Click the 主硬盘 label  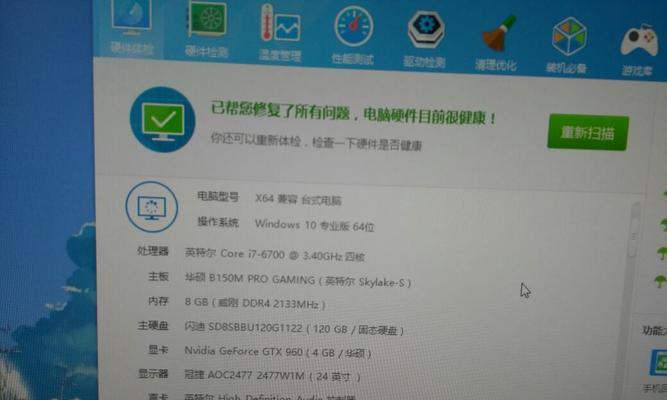click(153, 326)
